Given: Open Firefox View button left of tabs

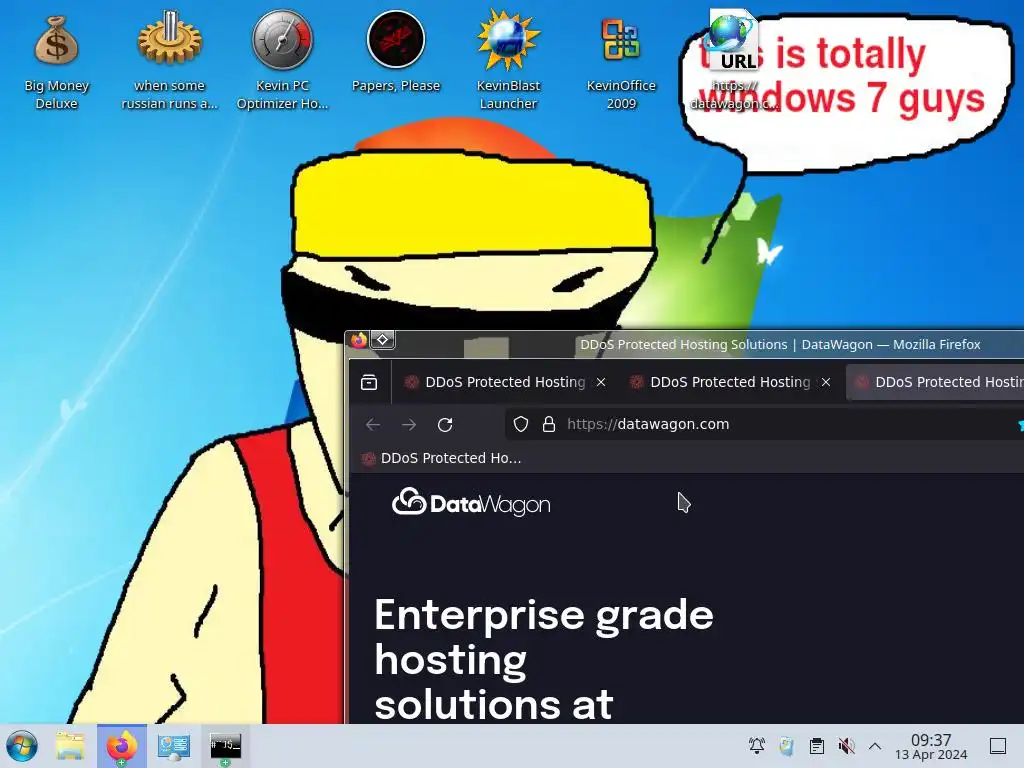Looking at the screenshot, I should 369,382.
